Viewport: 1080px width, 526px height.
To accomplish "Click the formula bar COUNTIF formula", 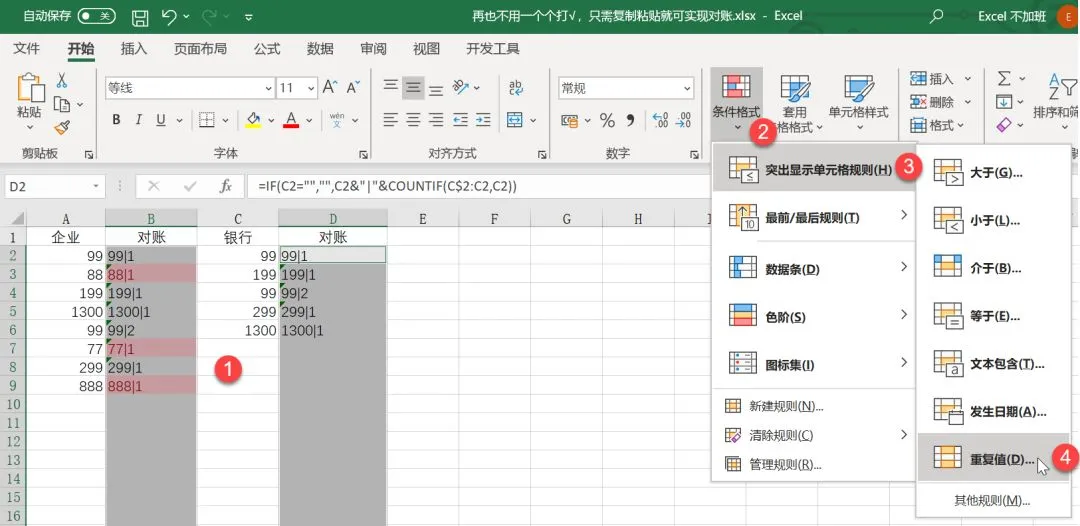I will point(388,187).
